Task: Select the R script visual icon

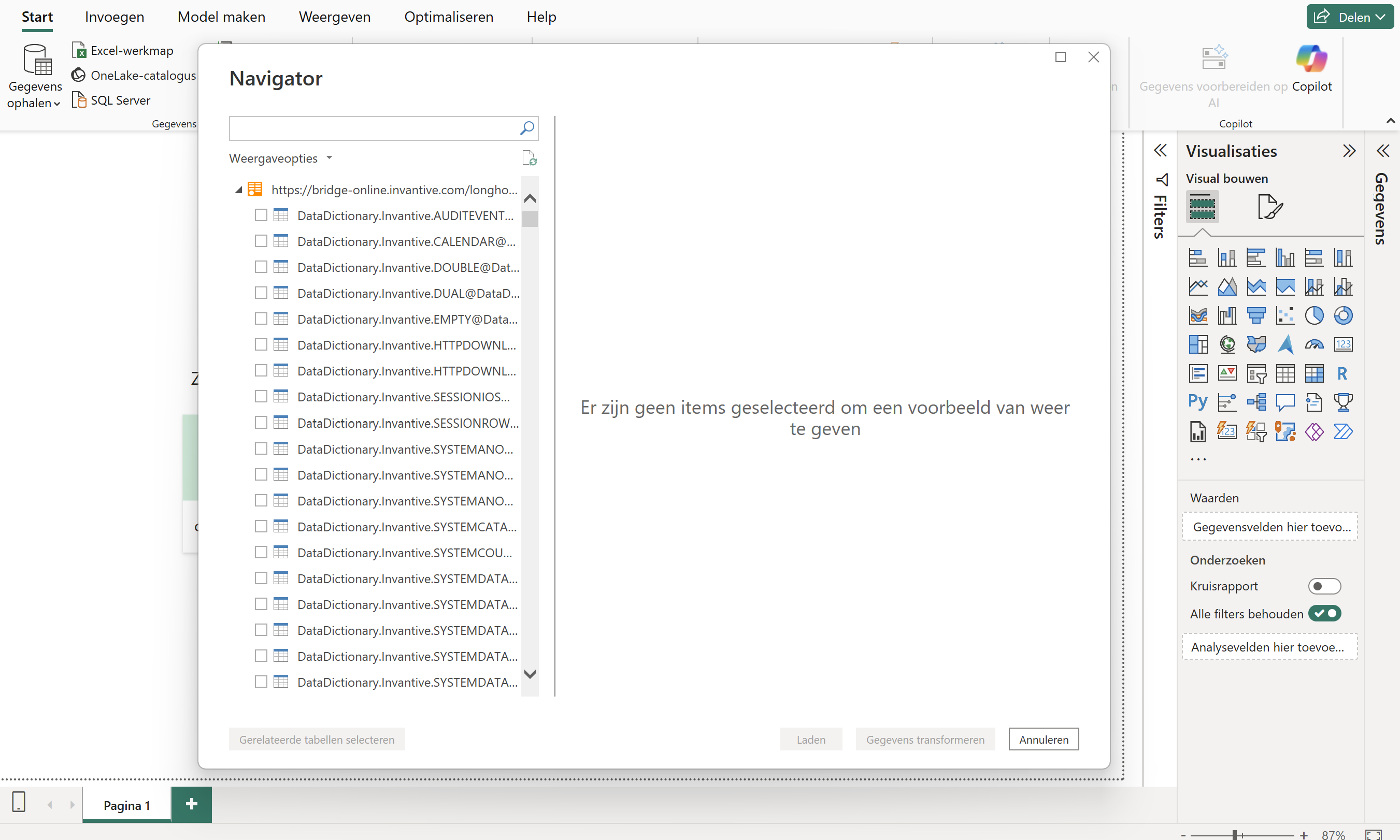Action: (x=1342, y=373)
